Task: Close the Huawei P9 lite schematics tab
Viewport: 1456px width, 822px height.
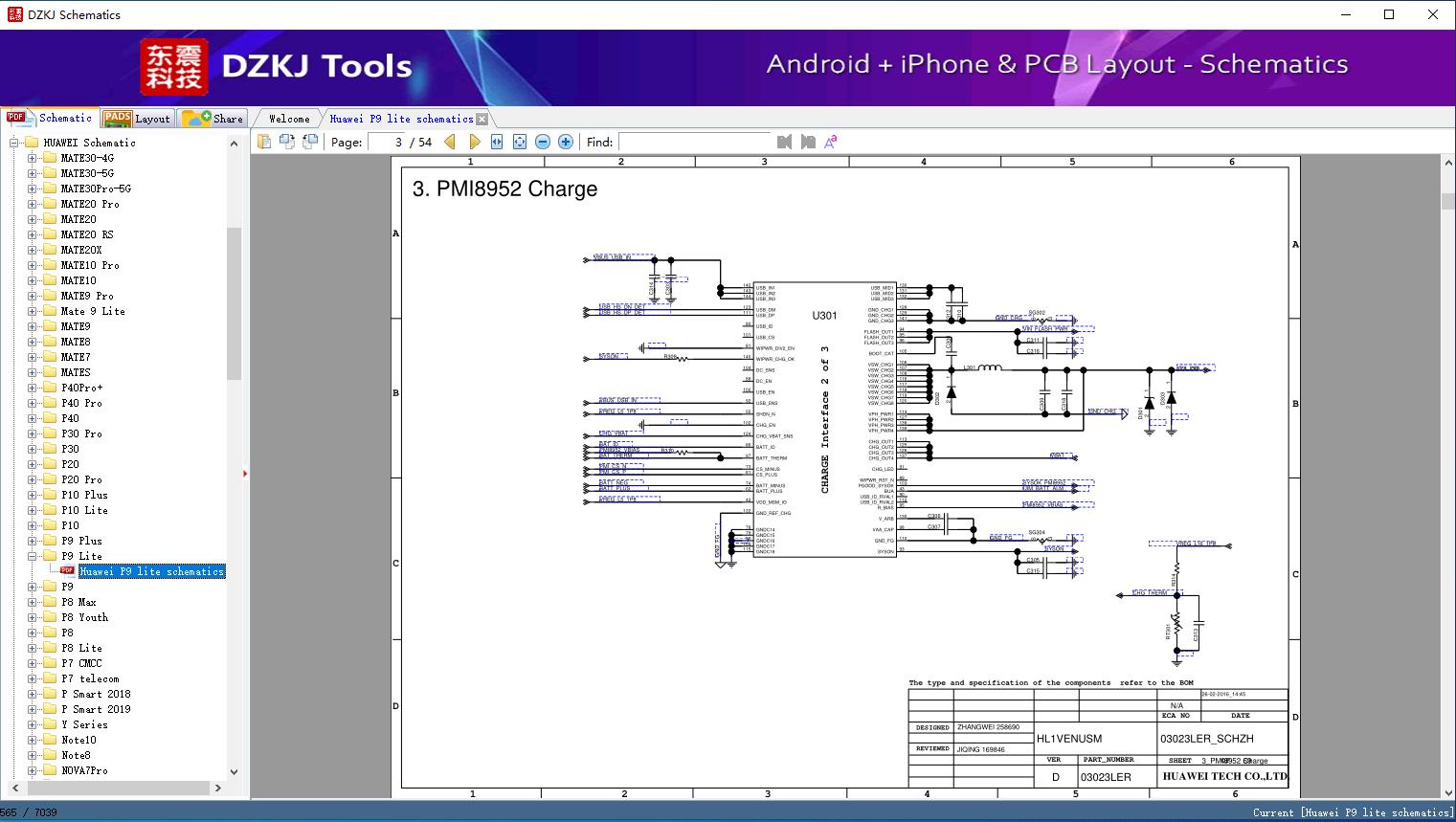Action: coord(482,119)
